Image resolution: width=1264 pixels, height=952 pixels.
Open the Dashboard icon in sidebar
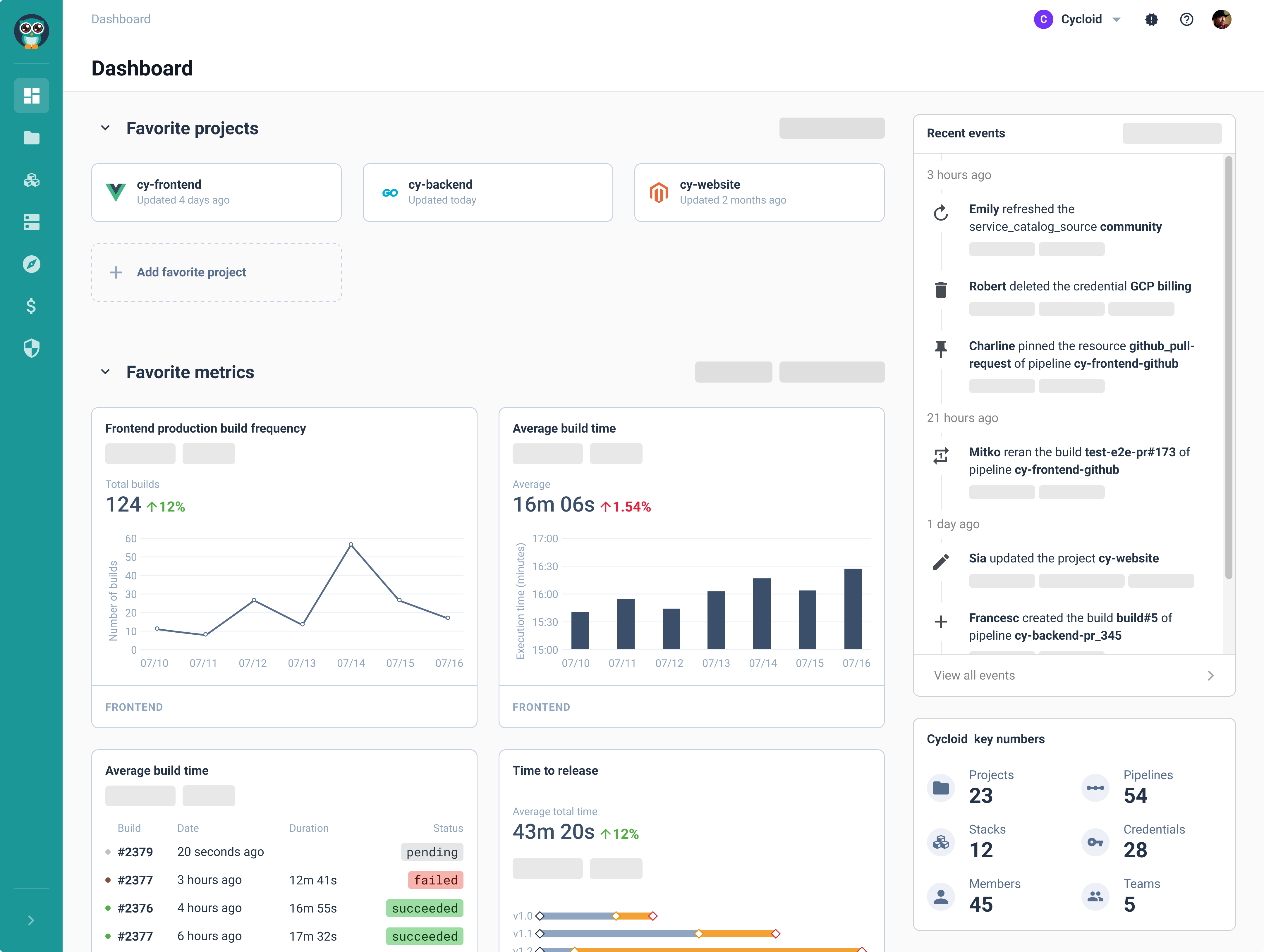[31, 95]
